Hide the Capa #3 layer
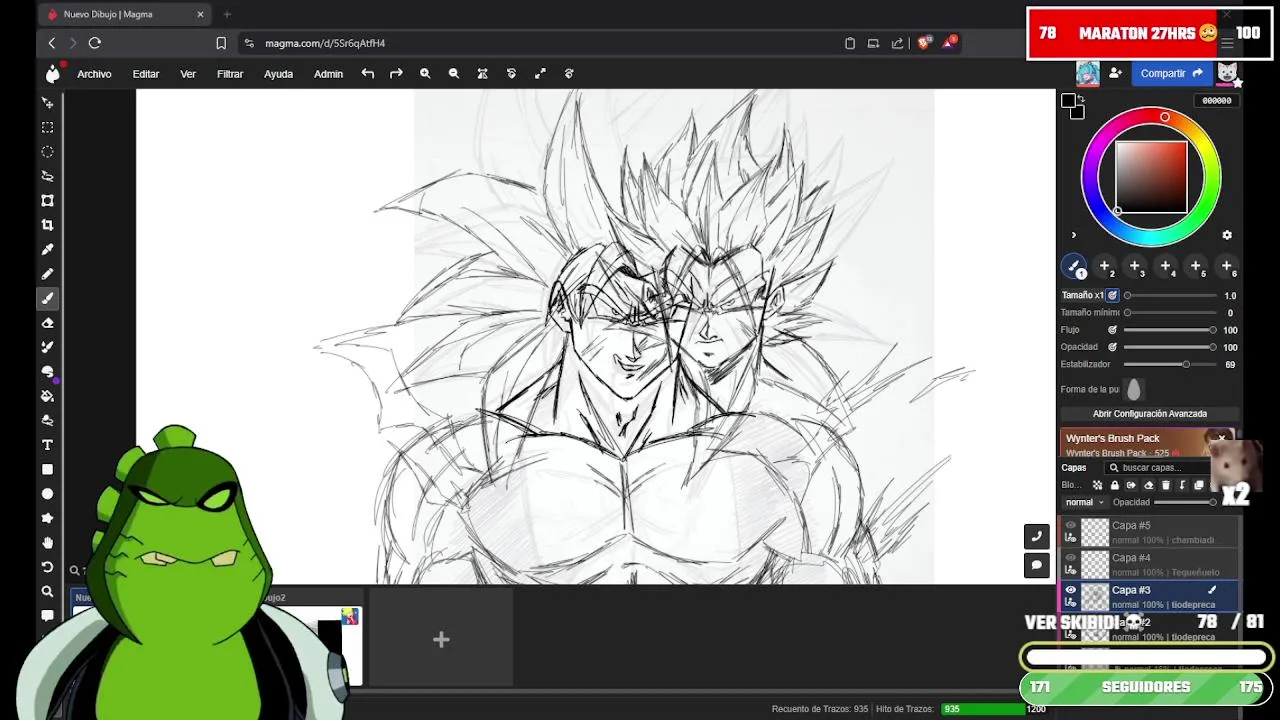 point(1070,590)
